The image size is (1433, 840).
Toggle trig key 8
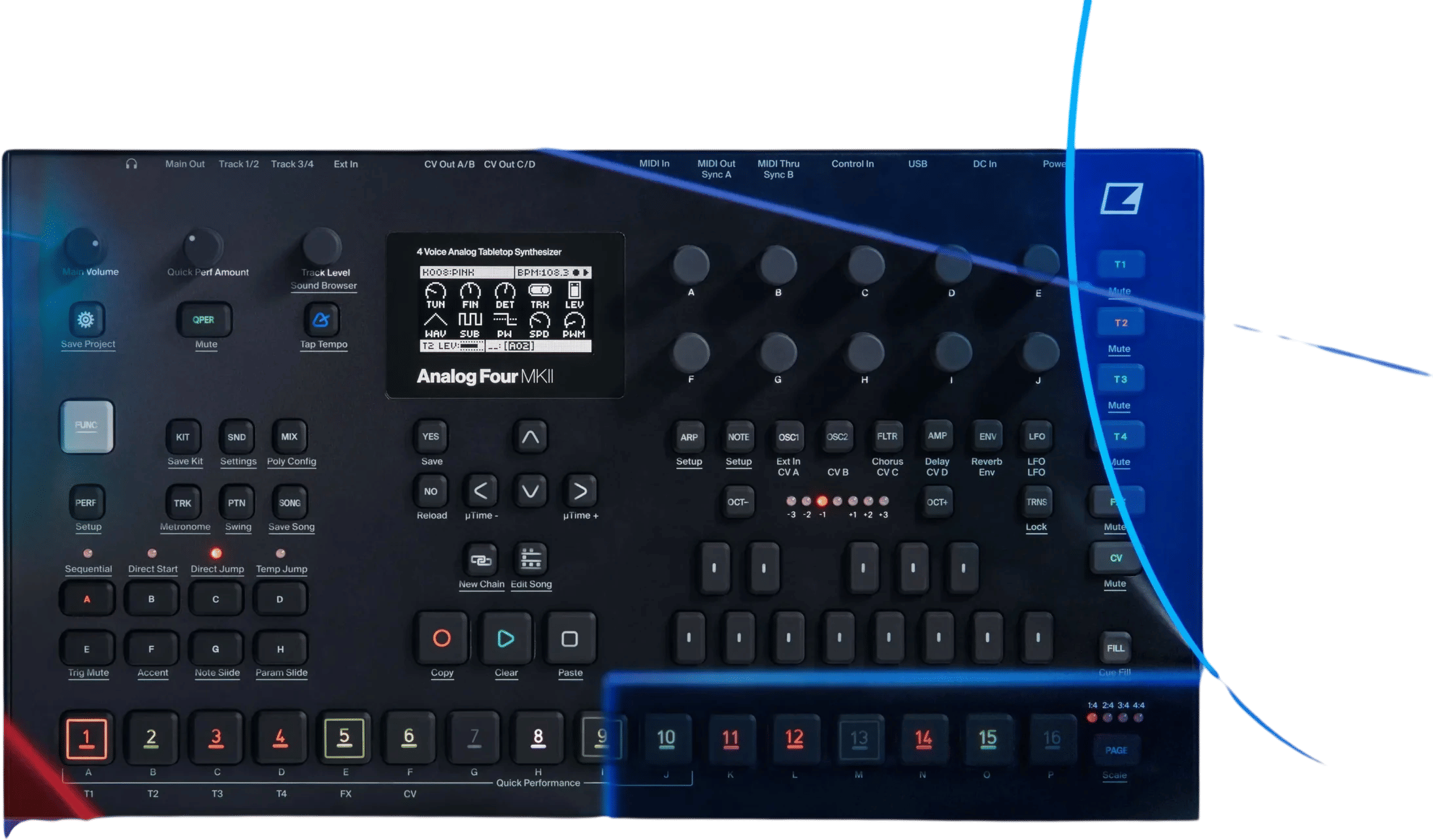[538, 739]
